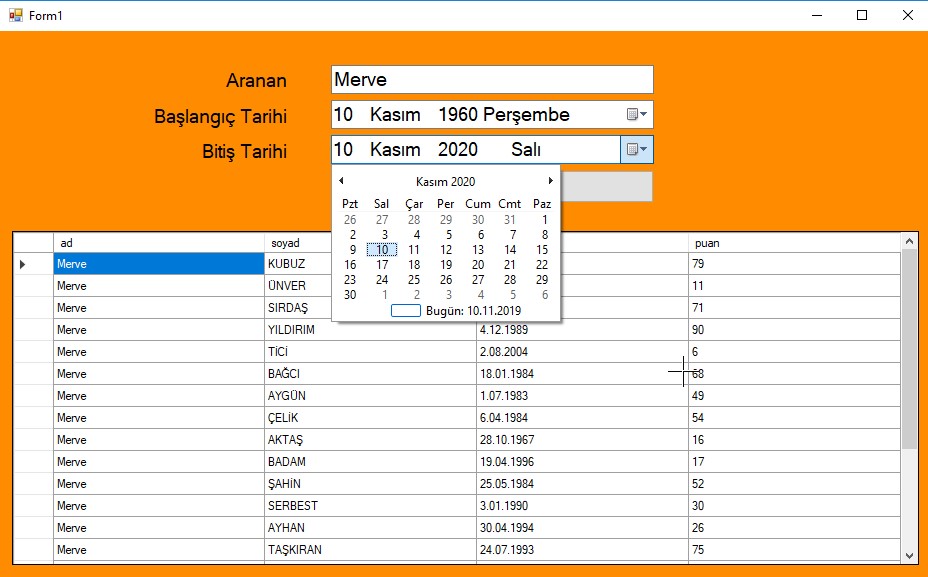The height and width of the screenshot is (577, 928).
Task: Open Başlangıç Tarihi calendar dropdown
Action: 637,115
